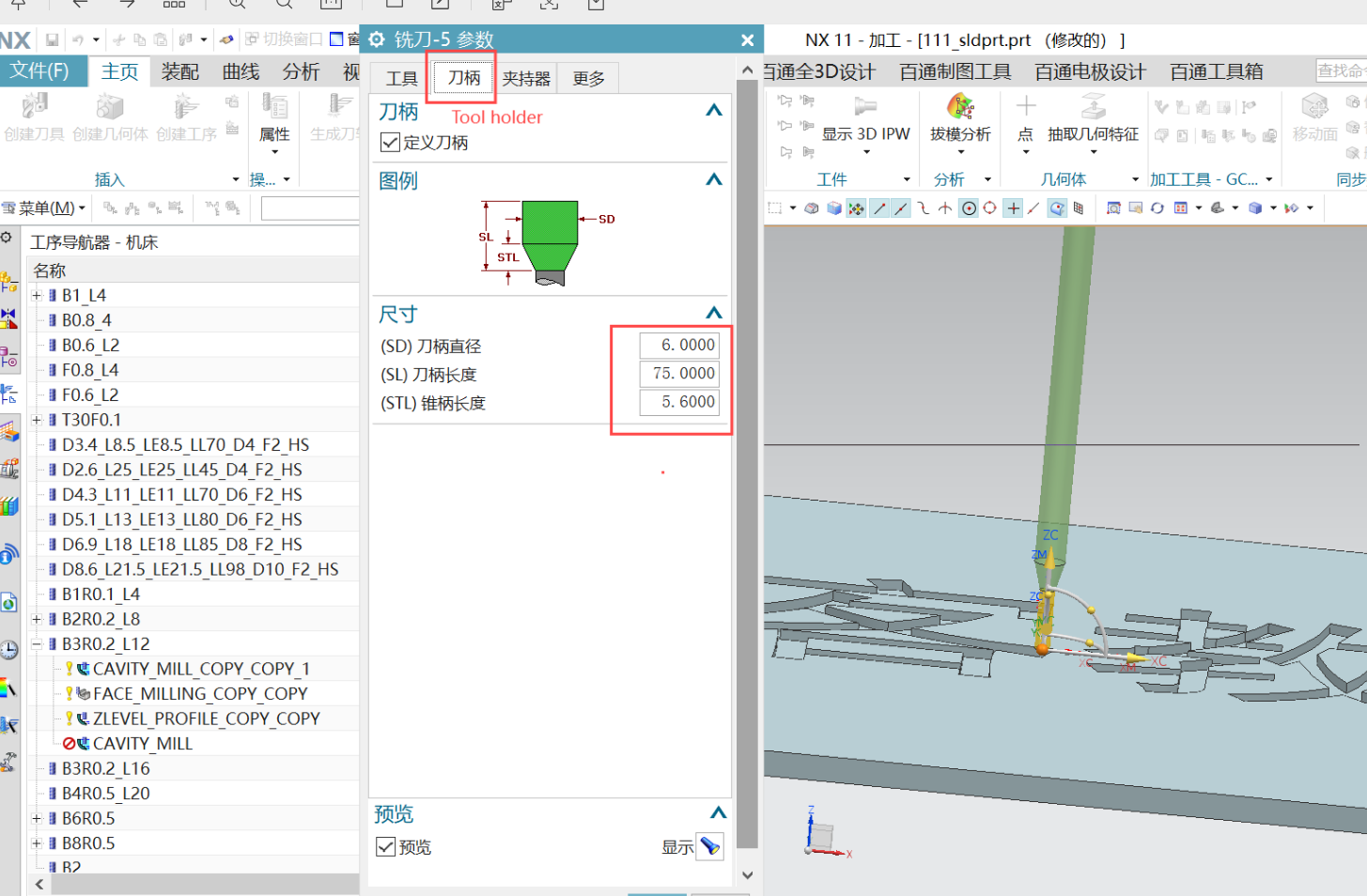Open the 百通全3D设计 ribbon tab

(x=819, y=71)
